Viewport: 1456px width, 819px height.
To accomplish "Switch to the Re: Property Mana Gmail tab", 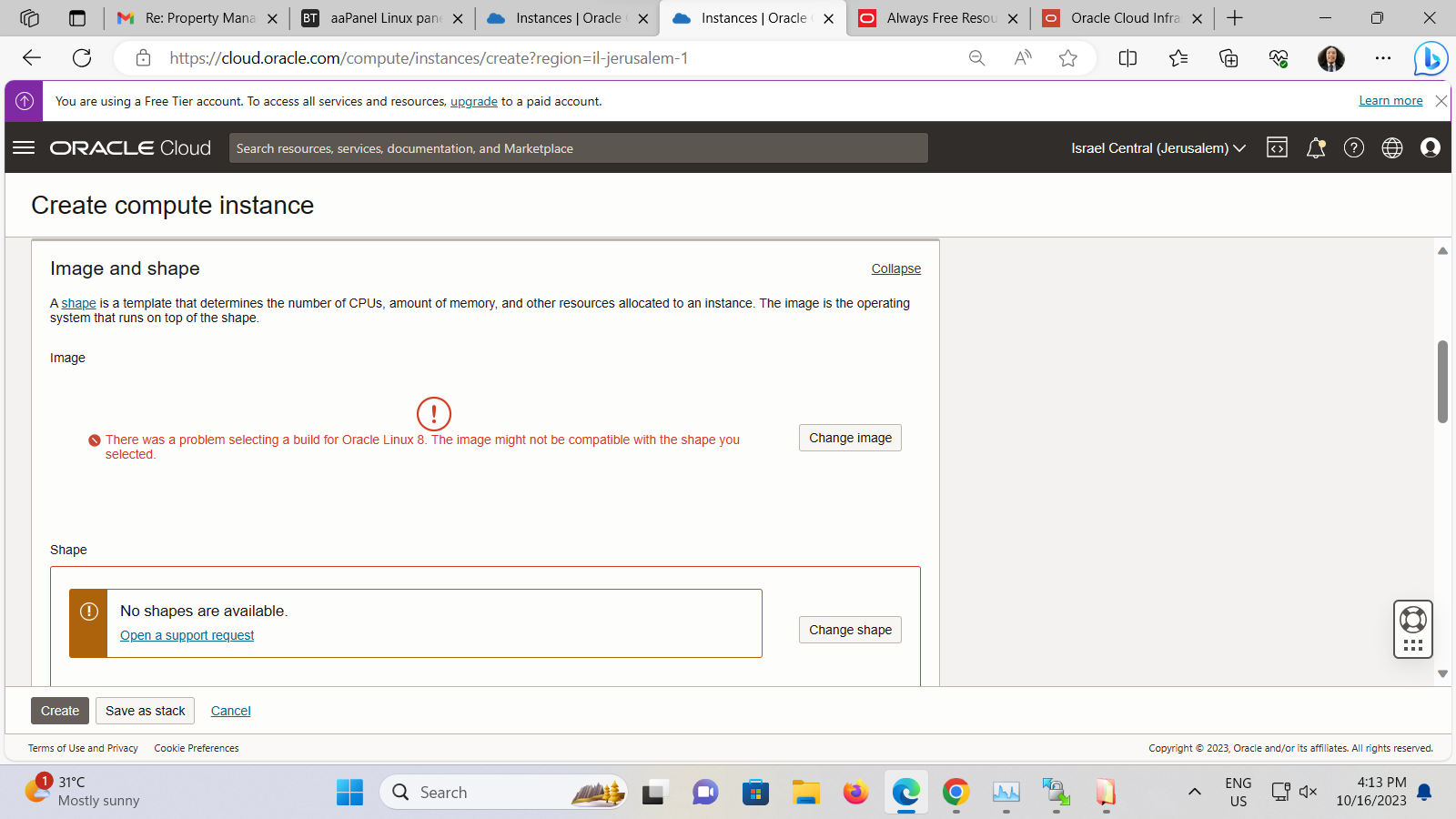I will [196, 18].
